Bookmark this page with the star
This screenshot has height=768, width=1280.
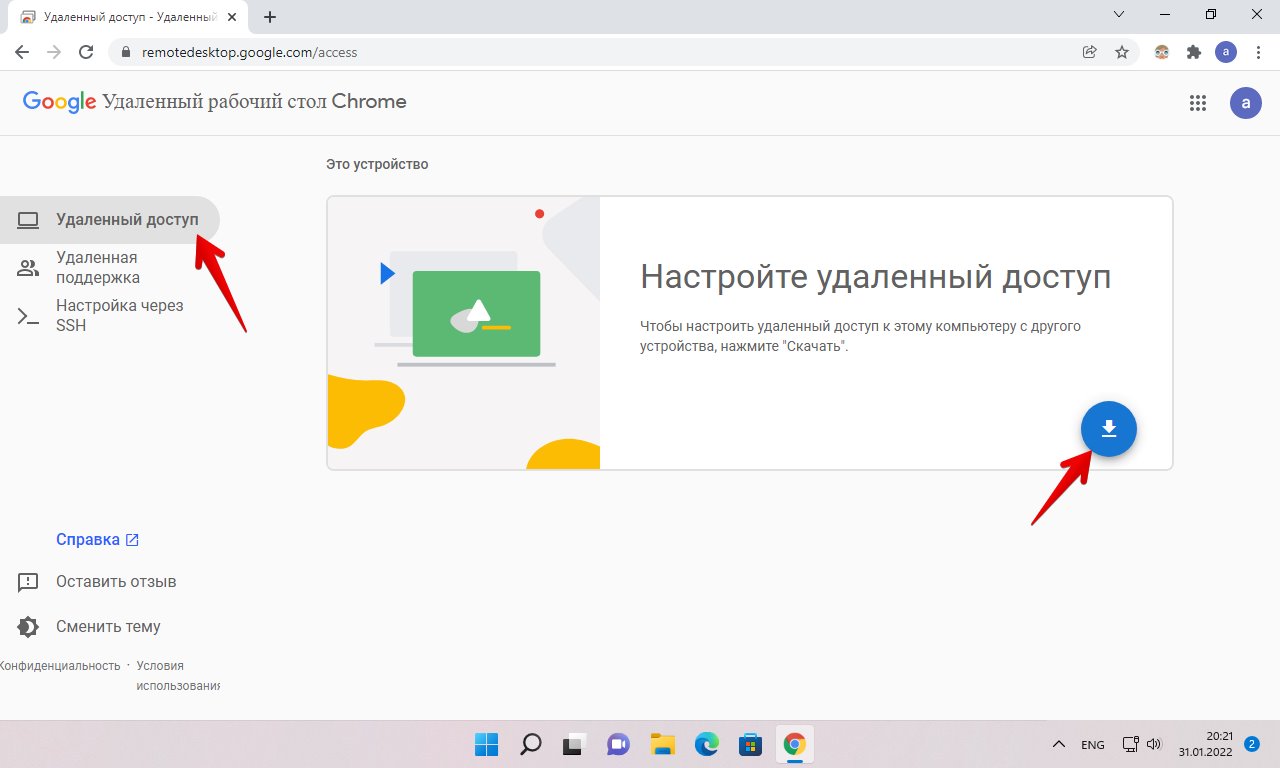[1122, 52]
